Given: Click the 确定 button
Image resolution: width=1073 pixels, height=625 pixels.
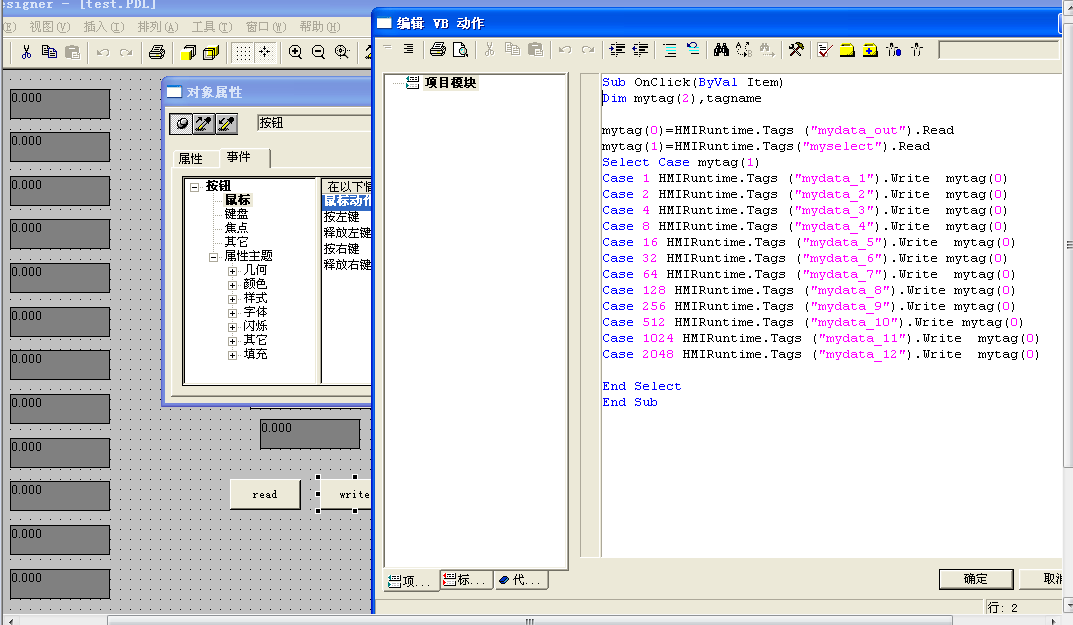Looking at the screenshot, I should click(x=975, y=579).
